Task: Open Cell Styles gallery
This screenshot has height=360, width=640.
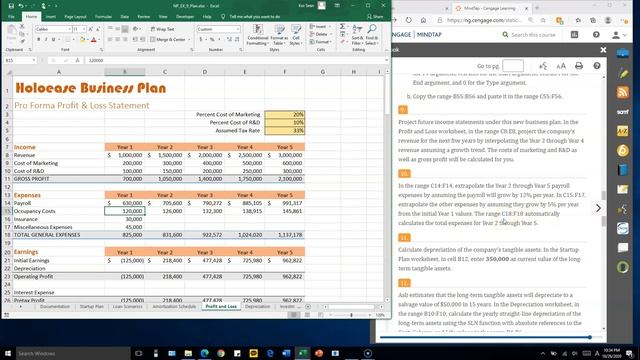Action: [x=296, y=34]
